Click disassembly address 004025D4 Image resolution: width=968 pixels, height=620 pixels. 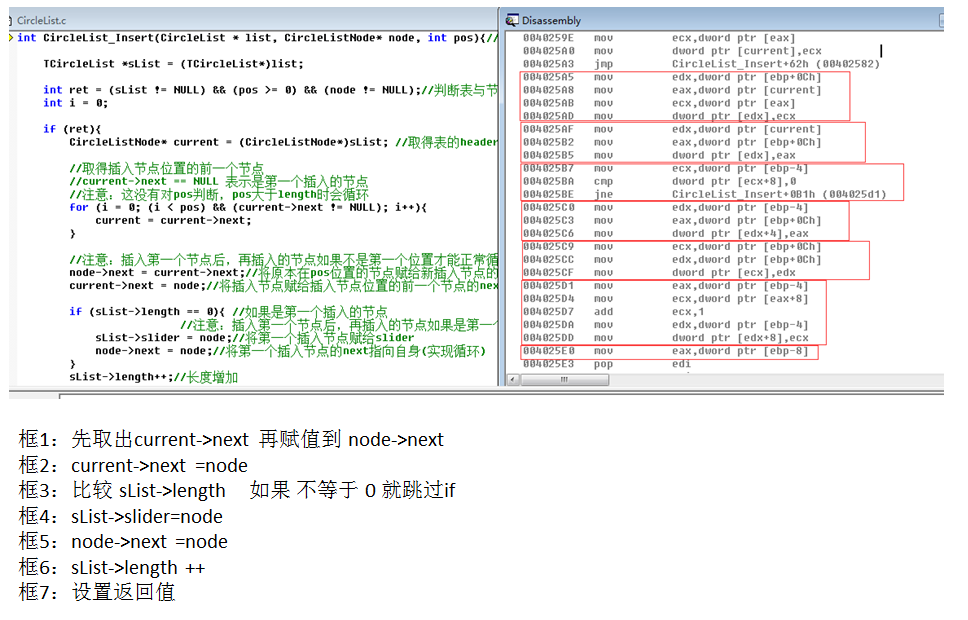click(x=548, y=299)
